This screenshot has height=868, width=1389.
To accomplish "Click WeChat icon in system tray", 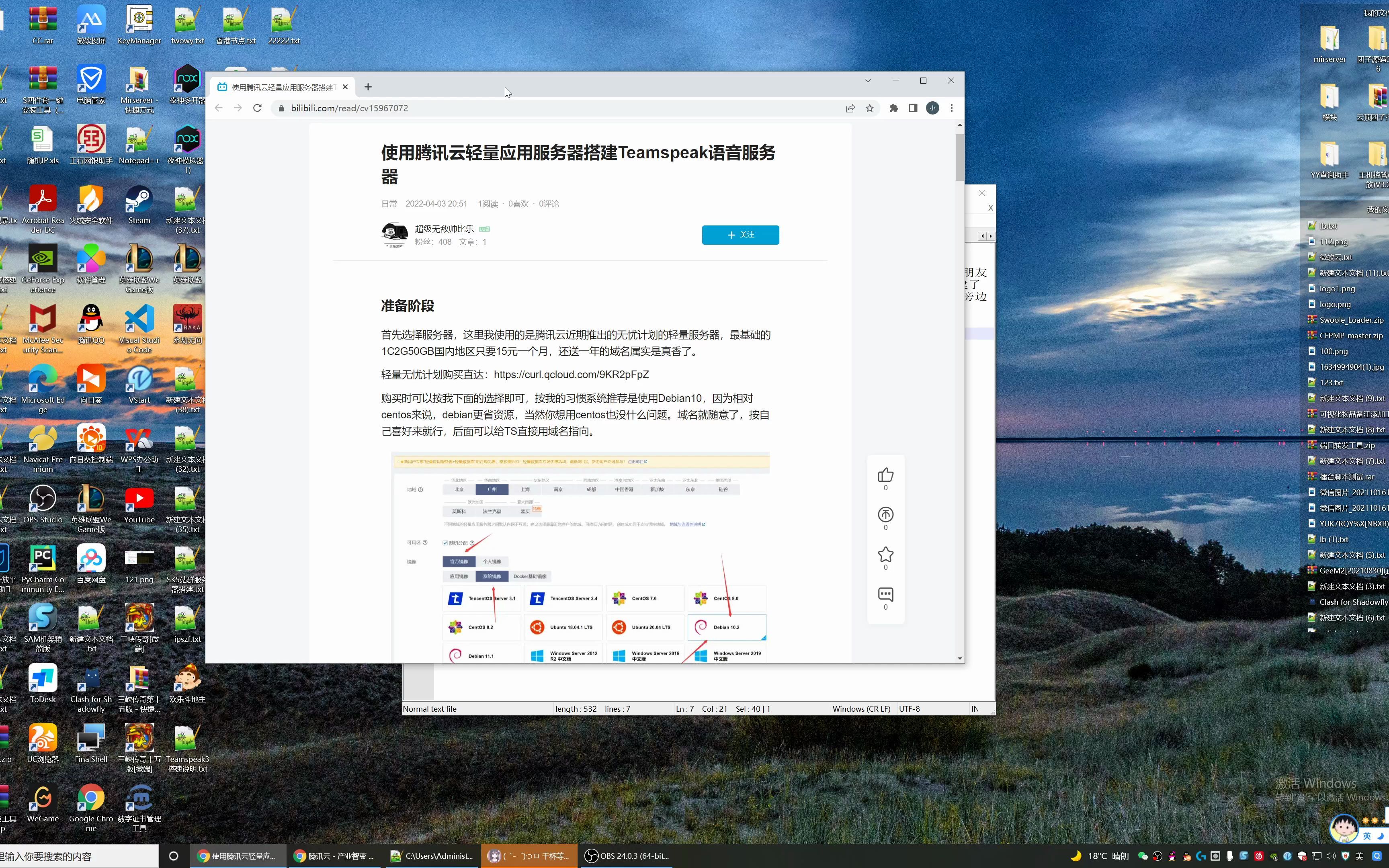I will click(x=1143, y=856).
